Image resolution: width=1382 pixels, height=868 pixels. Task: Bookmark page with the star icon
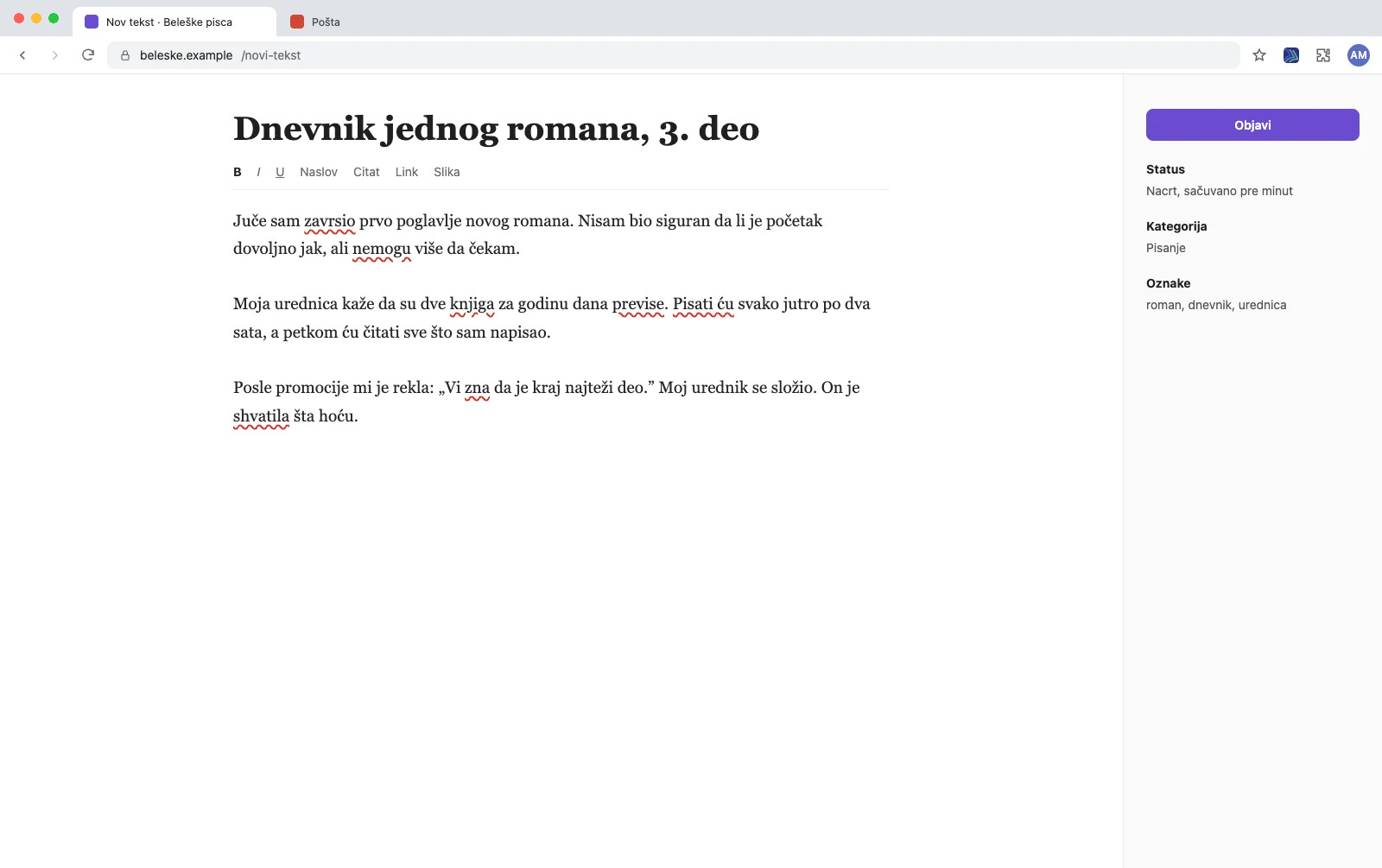pyautogui.click(x=1259, y=55)
